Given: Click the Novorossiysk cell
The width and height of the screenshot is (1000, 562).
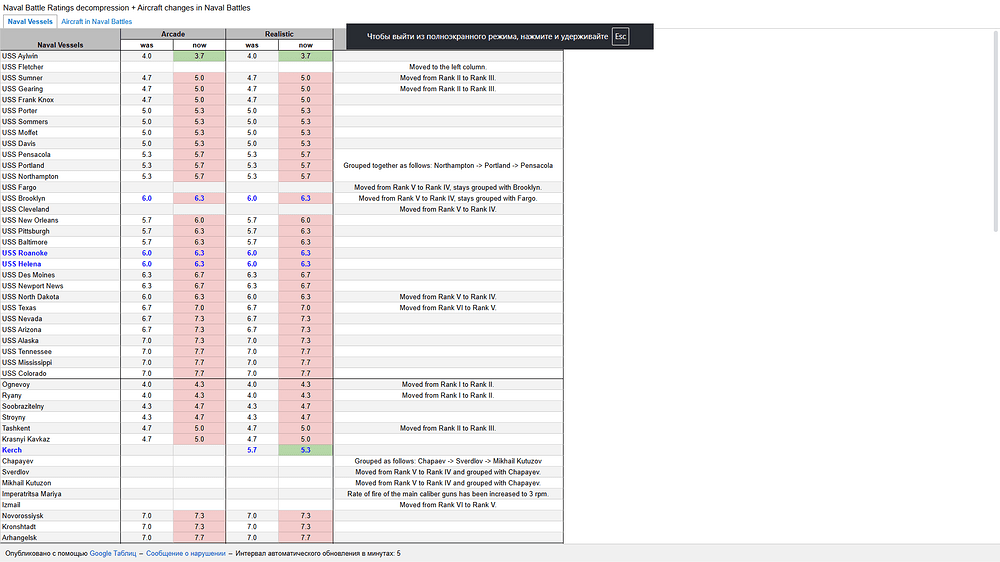Looking at the screenshot, I should click(x=60, y=515).
